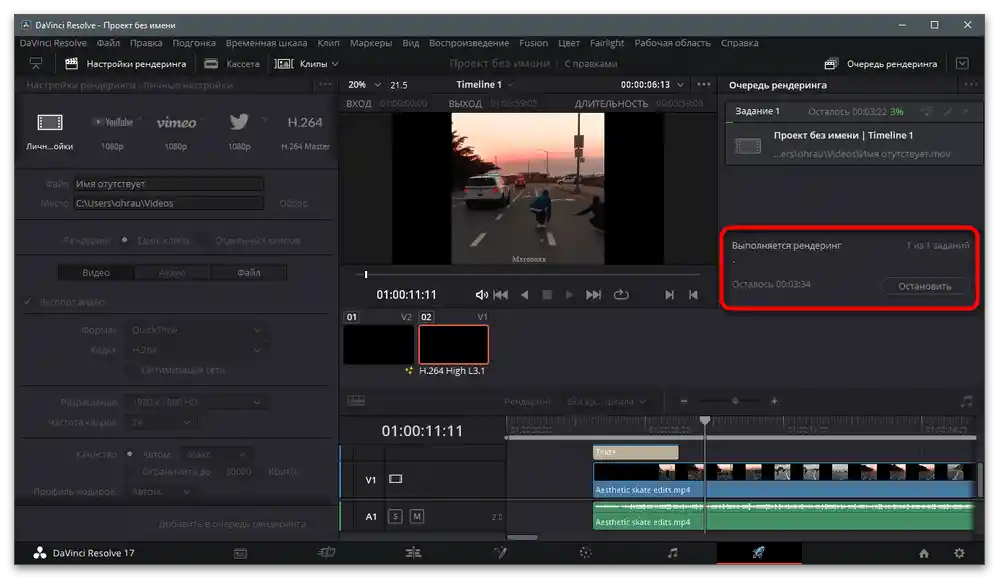The width and height of the screenshot is (999, 579).
Task: Switch to the Edit page icon
Action: click(413, 553)
